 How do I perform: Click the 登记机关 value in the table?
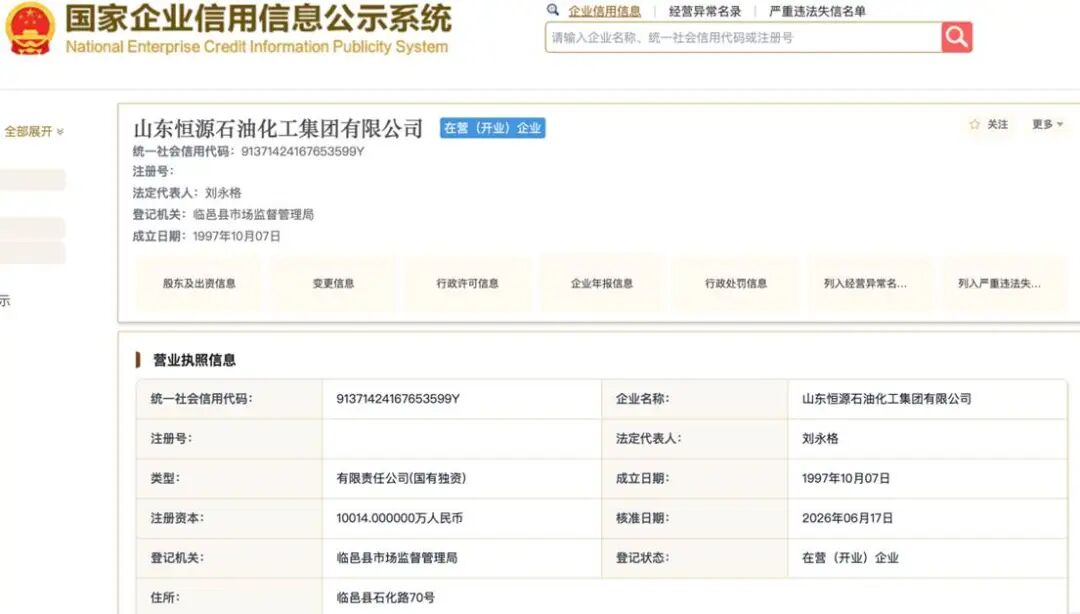pyautogui.click(x=397, y=558)
